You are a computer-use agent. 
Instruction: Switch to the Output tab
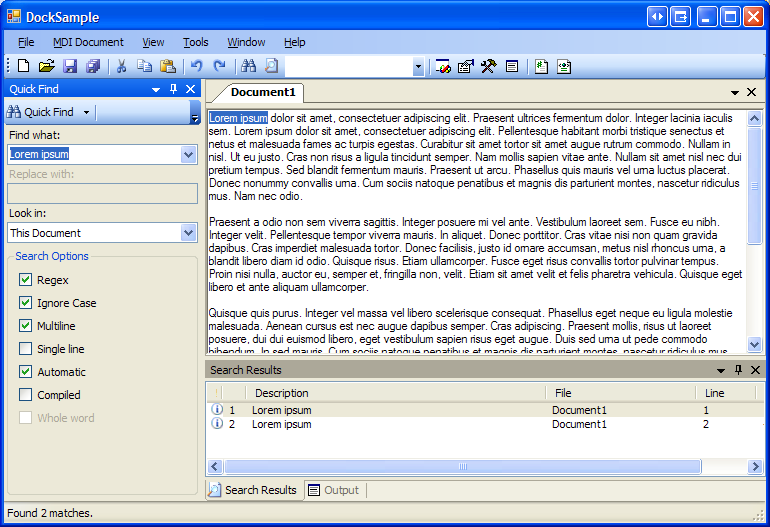(x=335, y=490)
